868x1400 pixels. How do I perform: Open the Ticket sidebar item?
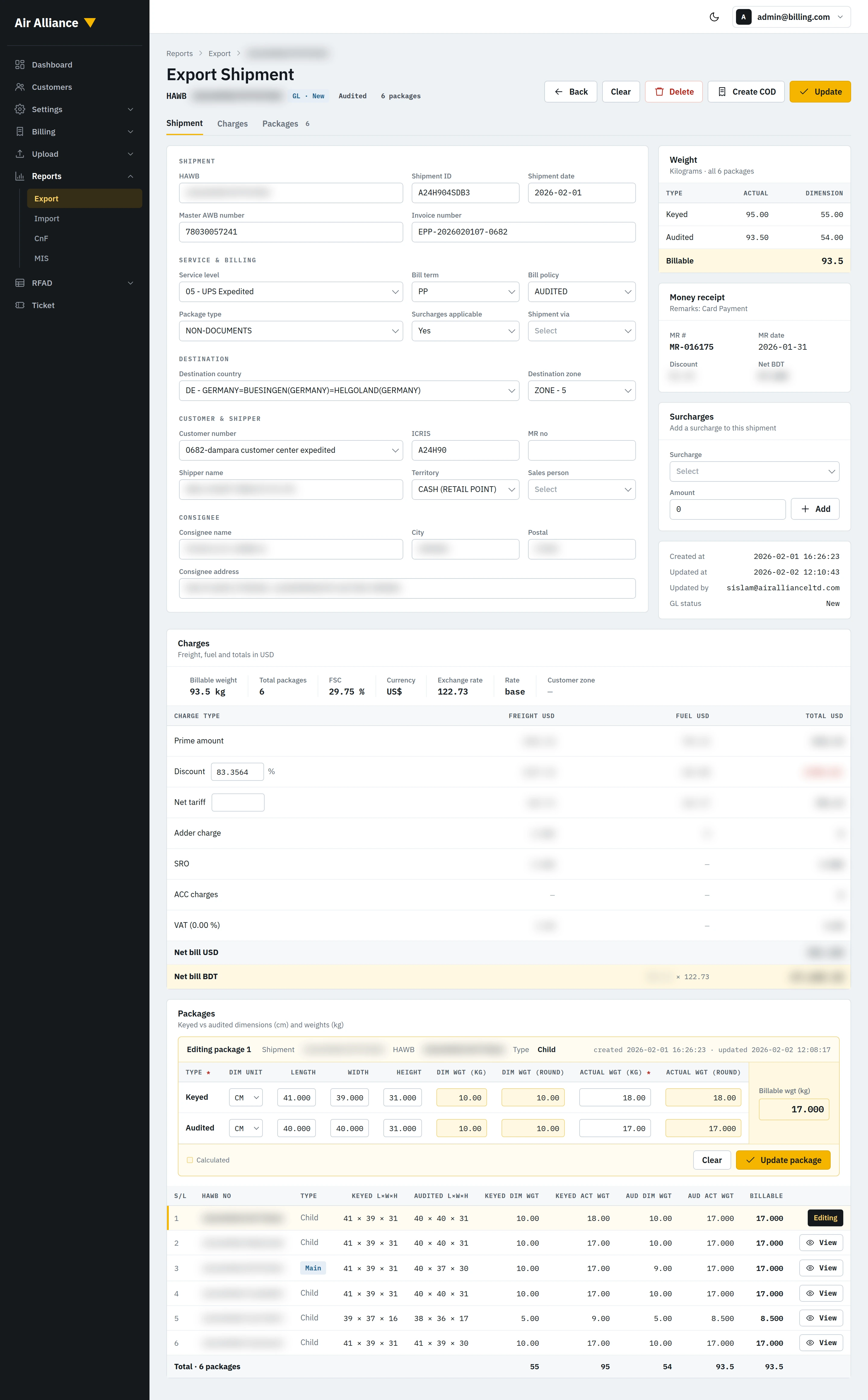(x=75, y=305)
